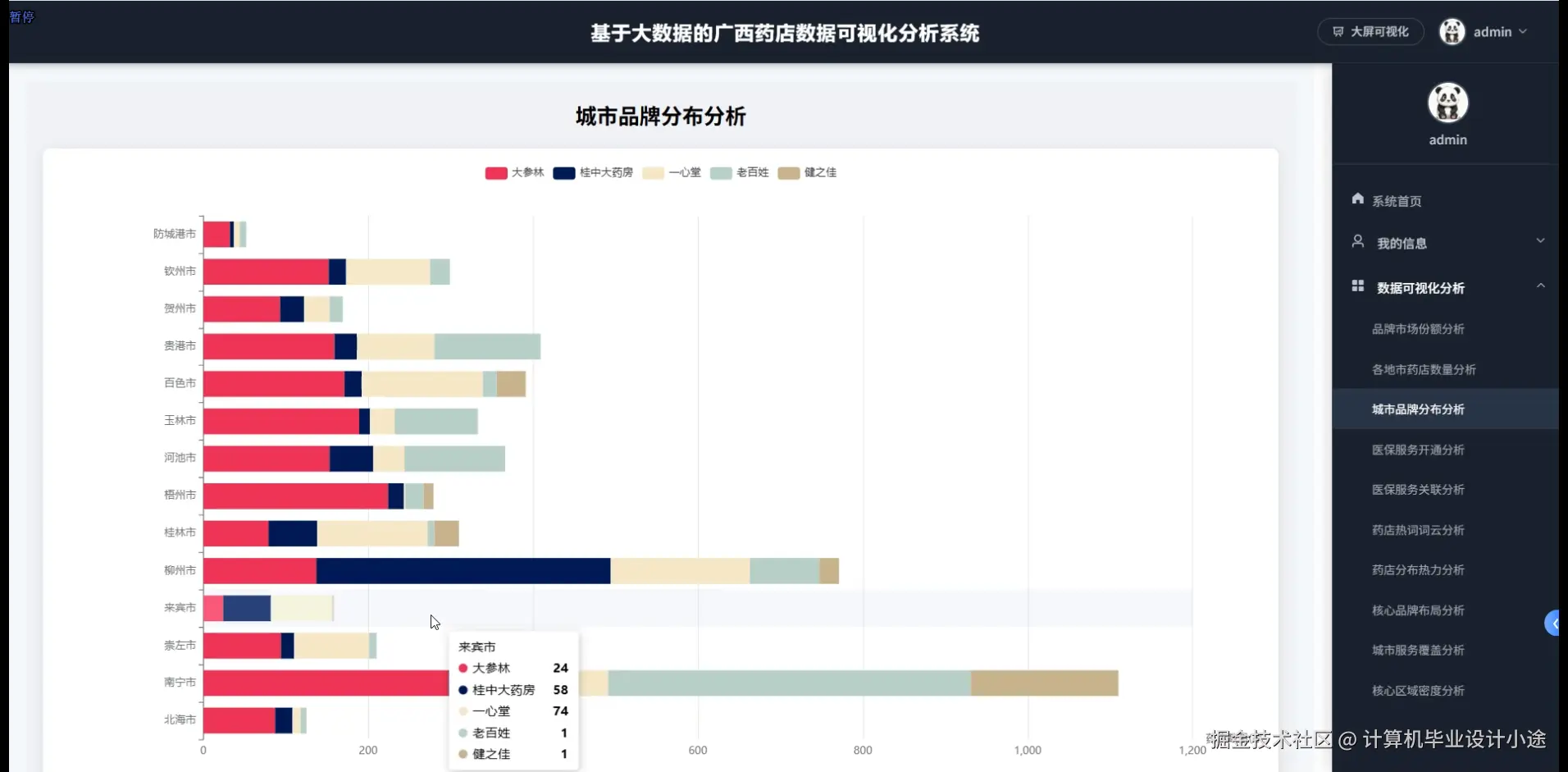Click the red 大参林 legend swatch

pyautogui.click(x=496, y=173)
